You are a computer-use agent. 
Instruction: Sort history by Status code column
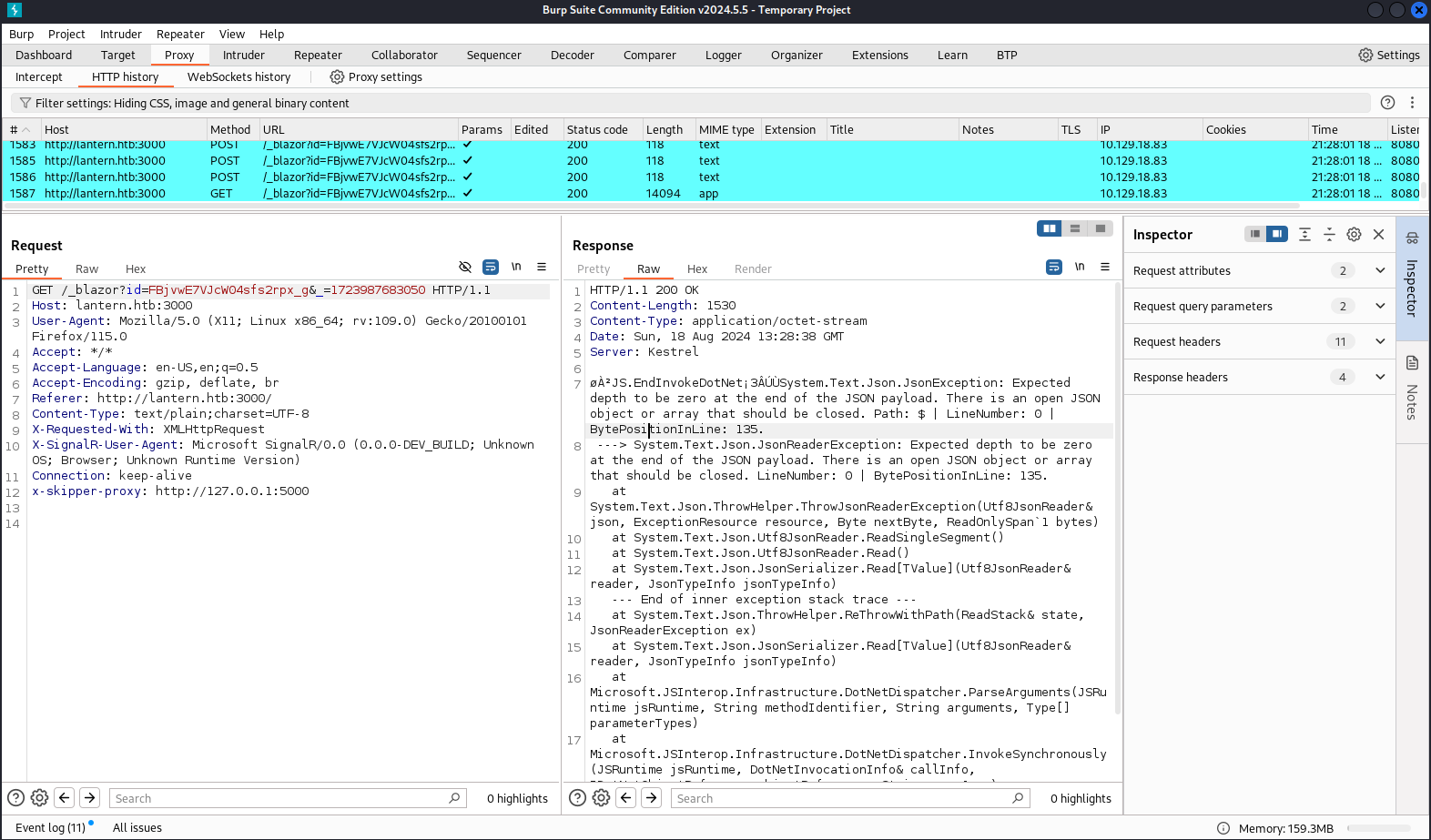602,129
